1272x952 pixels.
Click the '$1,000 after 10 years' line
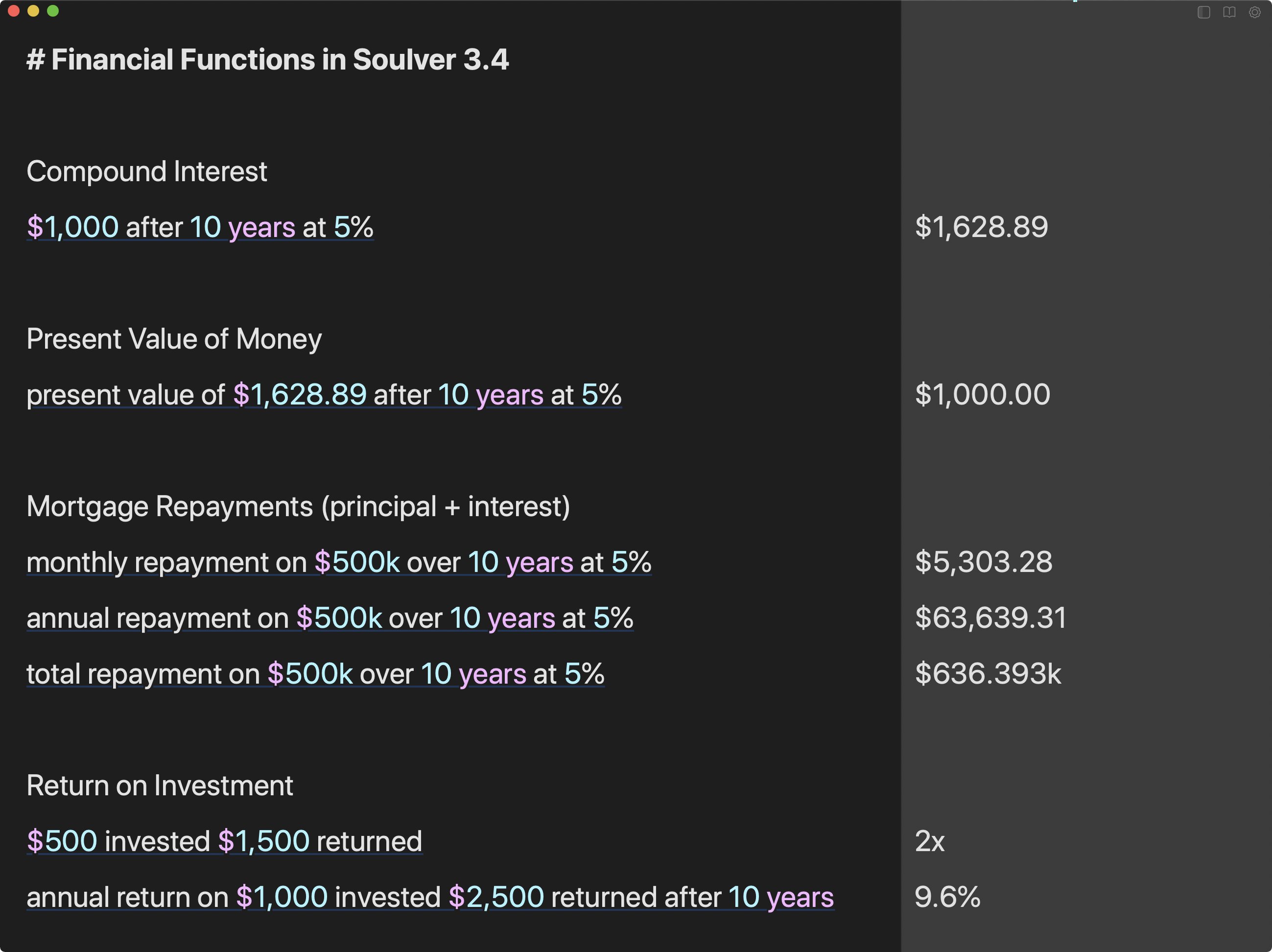[200, 227]
